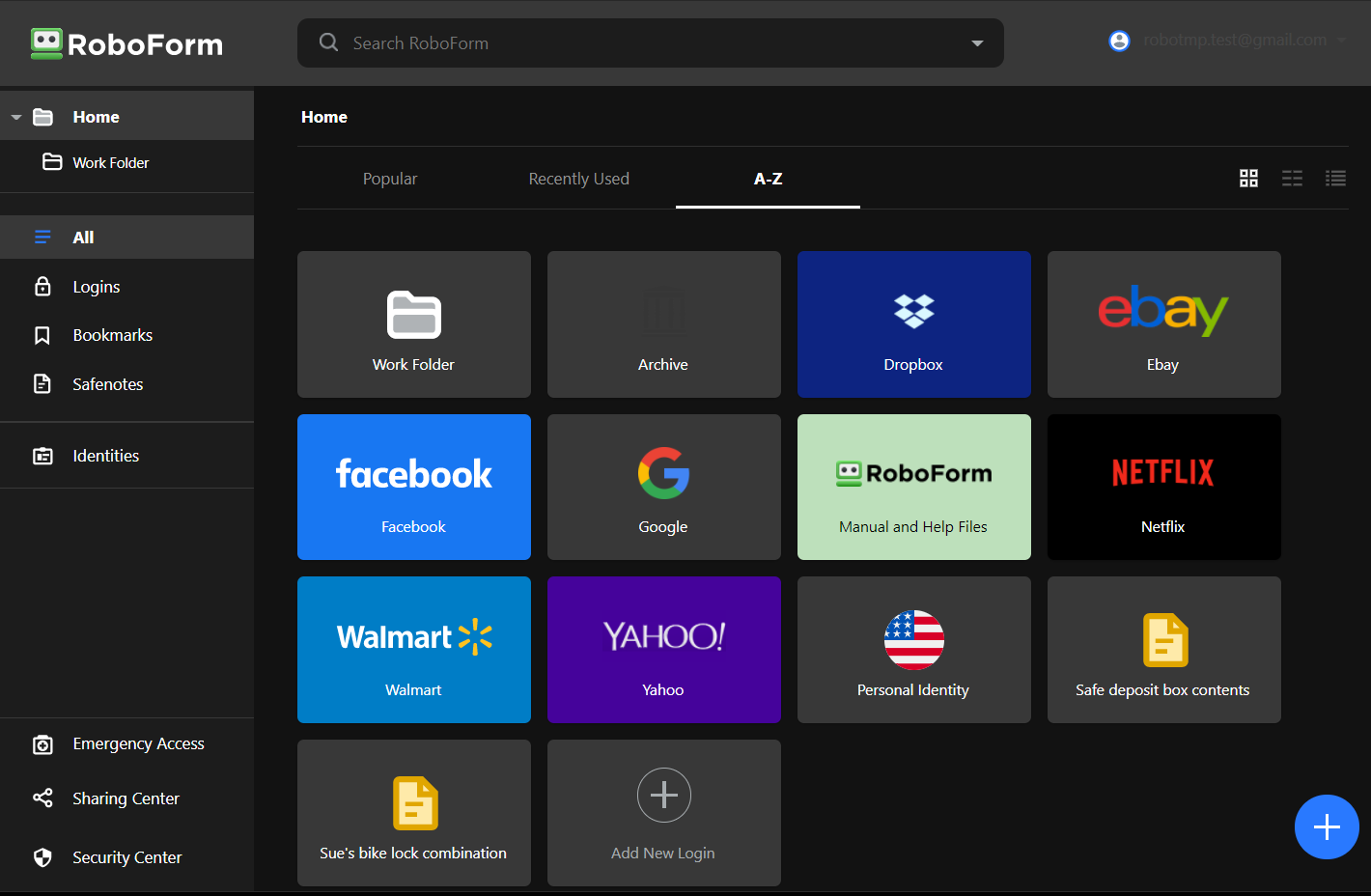Switch to the Popular tab
The height and width of the screenshot is (896, 1371).
pos(389,178)
